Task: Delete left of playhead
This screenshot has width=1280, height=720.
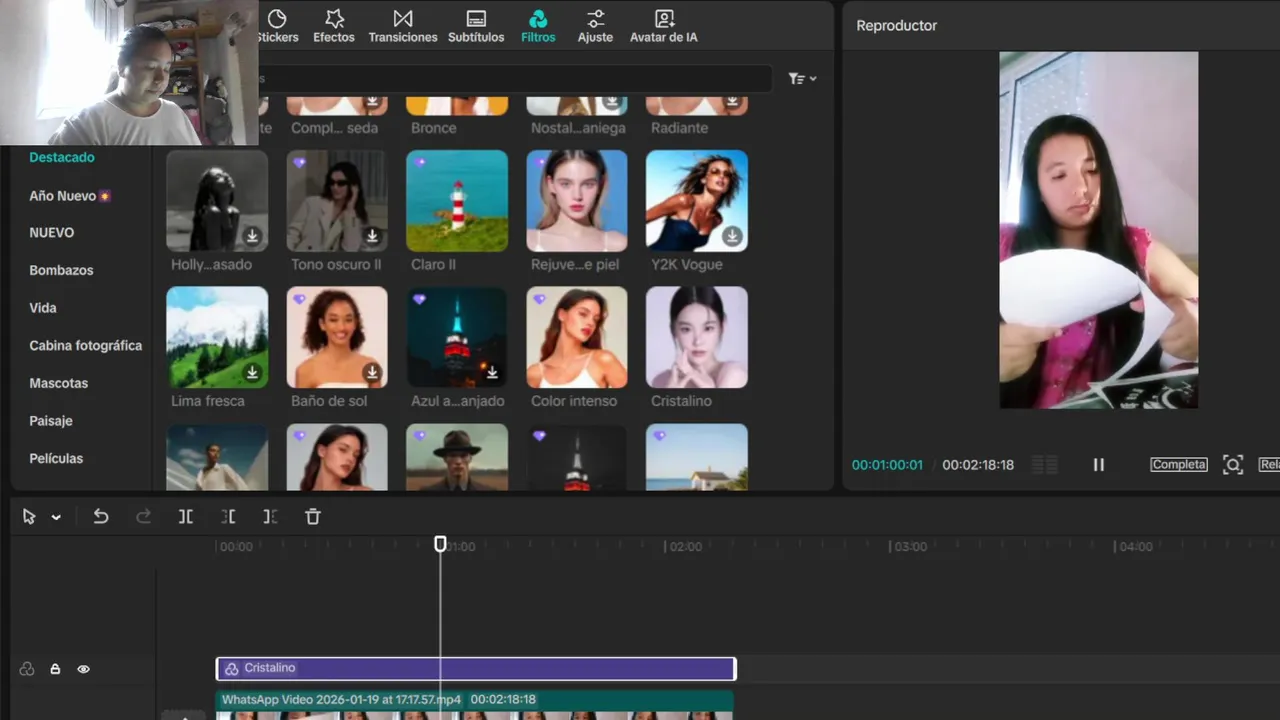Action: (x=228, y=517)
